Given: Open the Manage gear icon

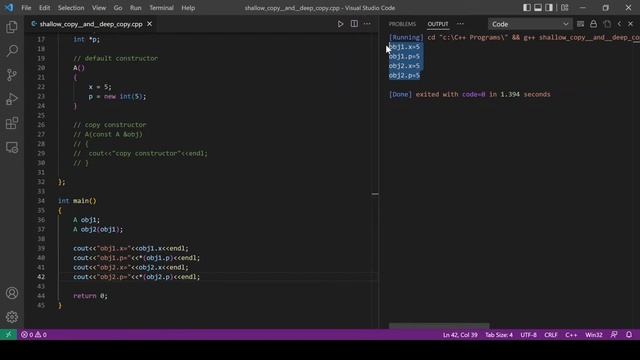Looking at the screenshot, I should pos(12,317).
